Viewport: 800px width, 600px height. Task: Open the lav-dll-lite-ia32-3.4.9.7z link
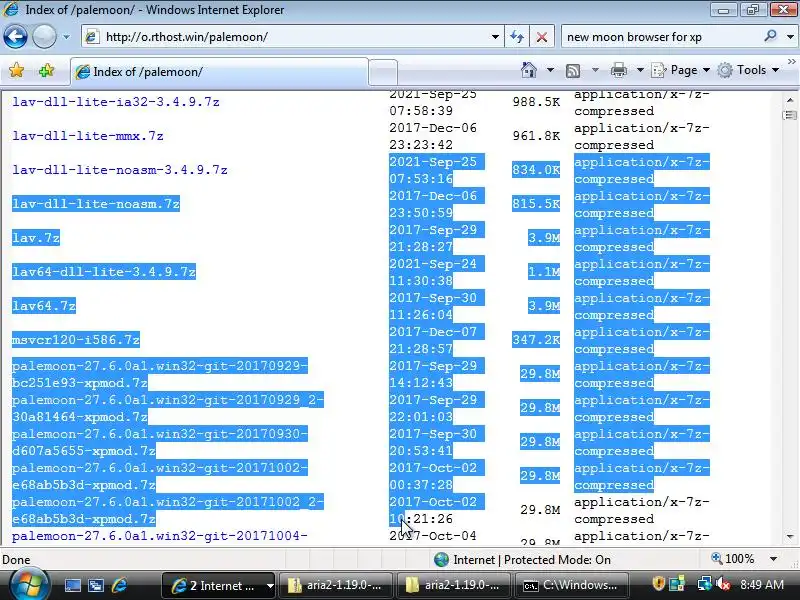(x=116, y=102)
